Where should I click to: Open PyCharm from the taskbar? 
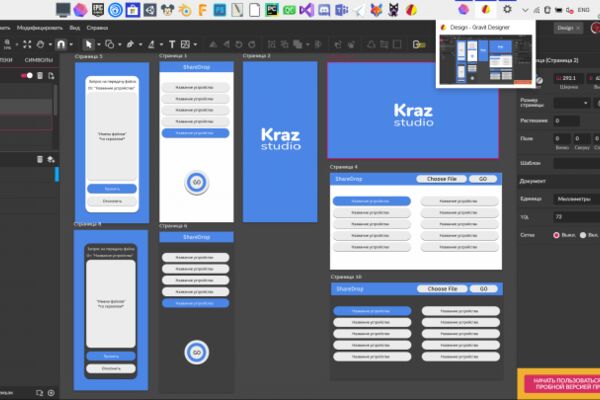click(x=272, y=10)
